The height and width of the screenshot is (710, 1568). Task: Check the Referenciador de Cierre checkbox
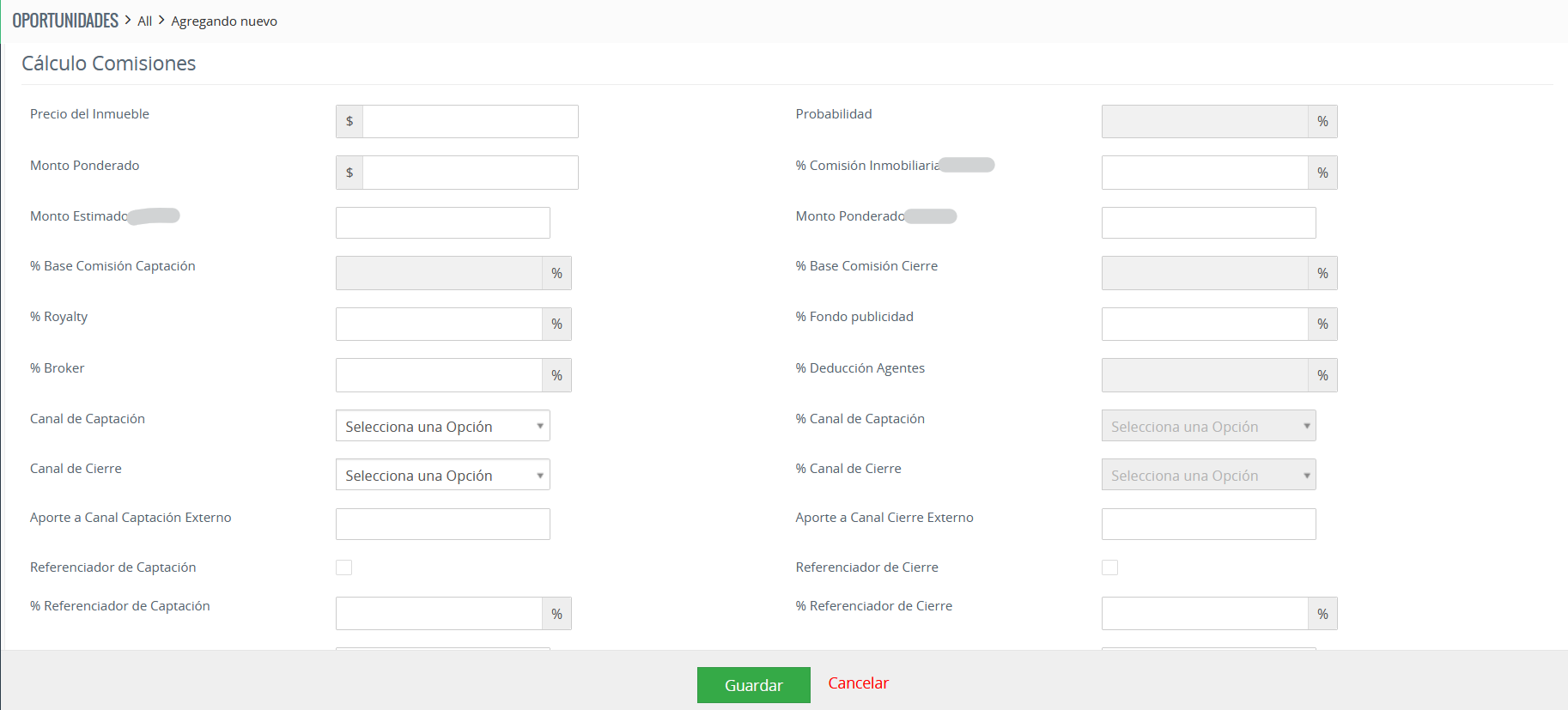click(1110, 567)
